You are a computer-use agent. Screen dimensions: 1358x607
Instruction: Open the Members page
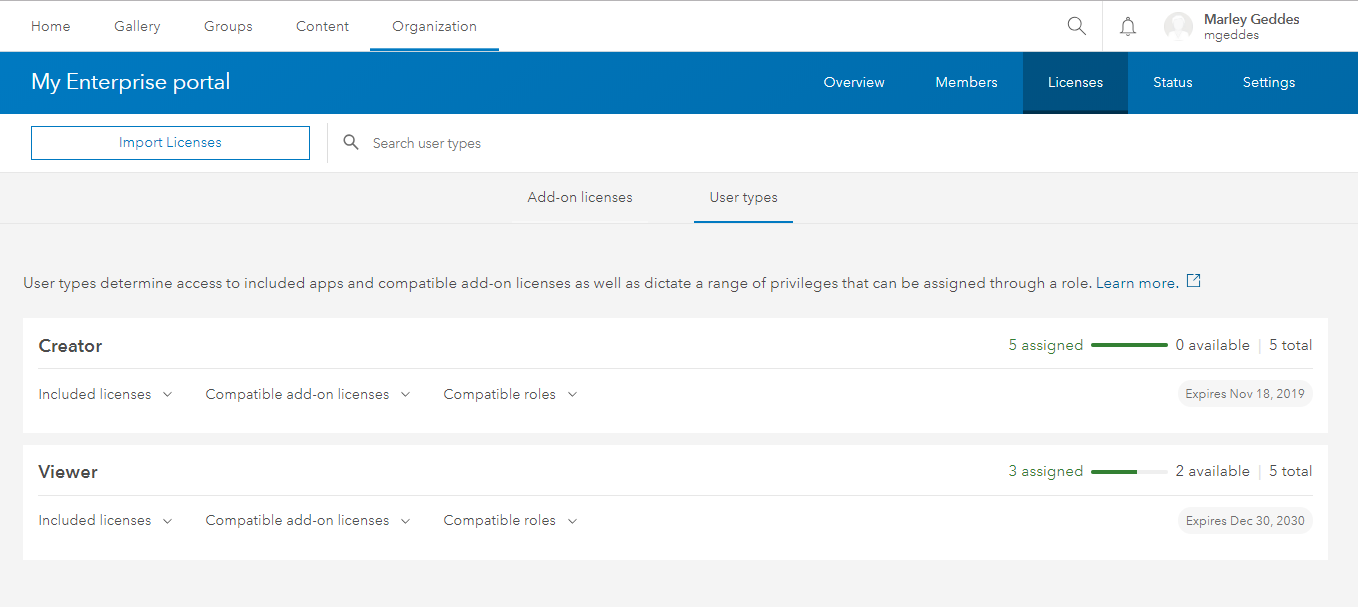click(966, 82)
